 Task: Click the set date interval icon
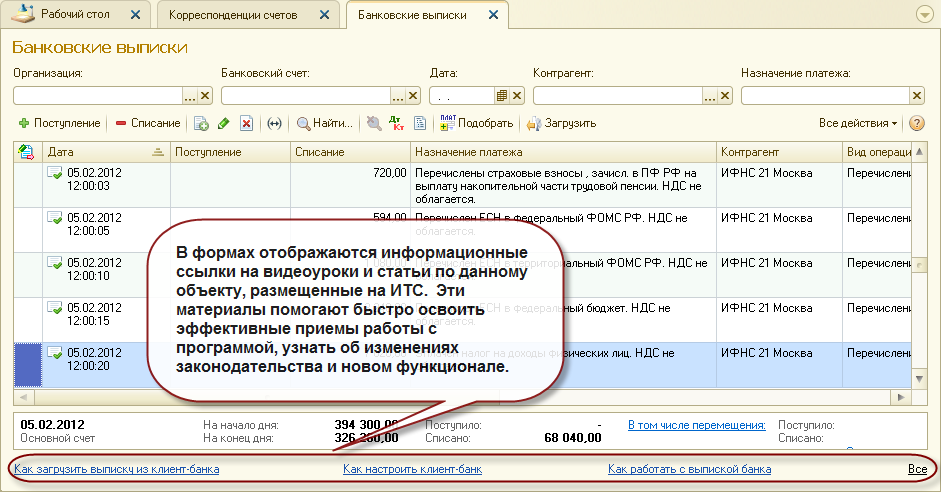tap(274, 123)
